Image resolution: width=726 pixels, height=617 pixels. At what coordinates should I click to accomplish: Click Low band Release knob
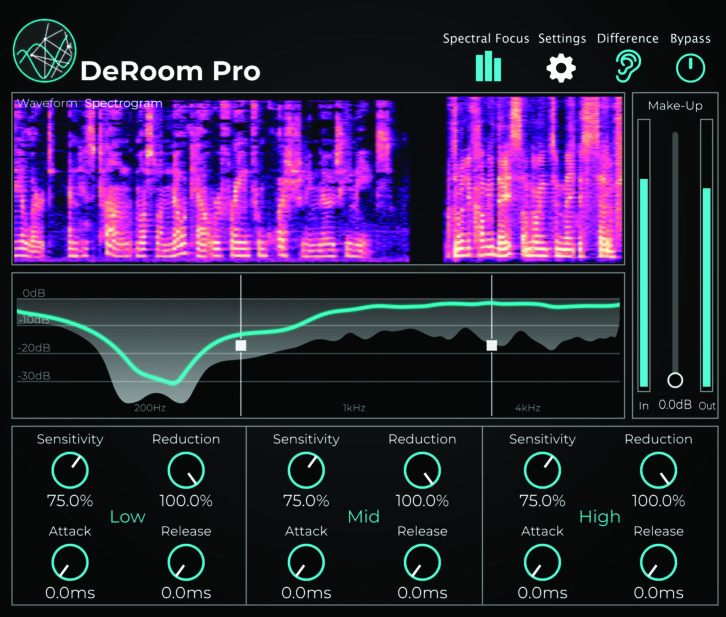point(186,562)
